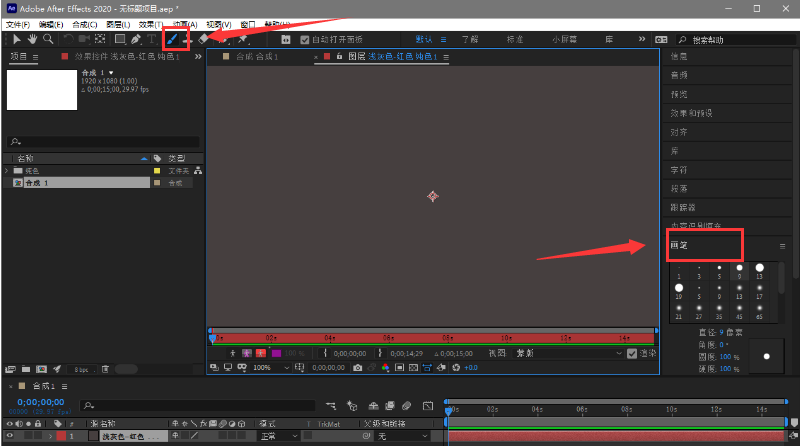Image resolution: width=800 pixels, height=446 pixels.
Task: Open the 文件(F) menu
Action: [18, 24]
